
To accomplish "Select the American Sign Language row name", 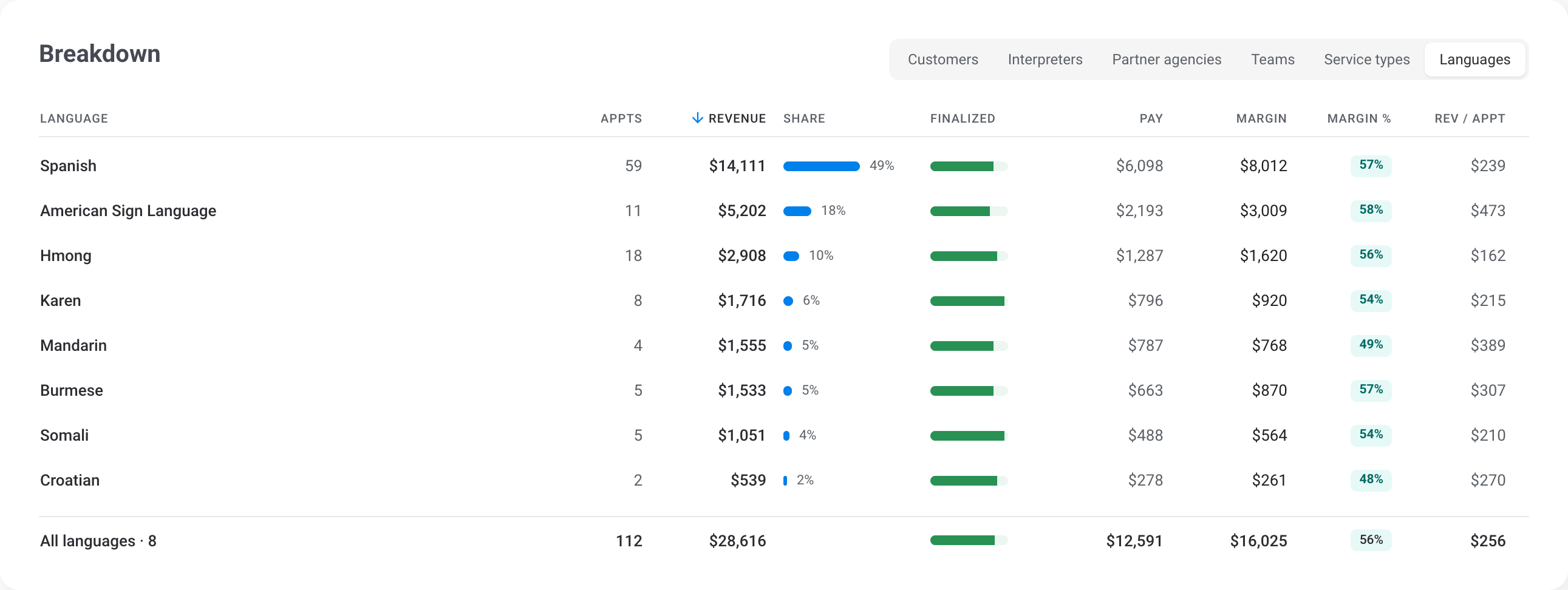I will click(x=128, y=211).
